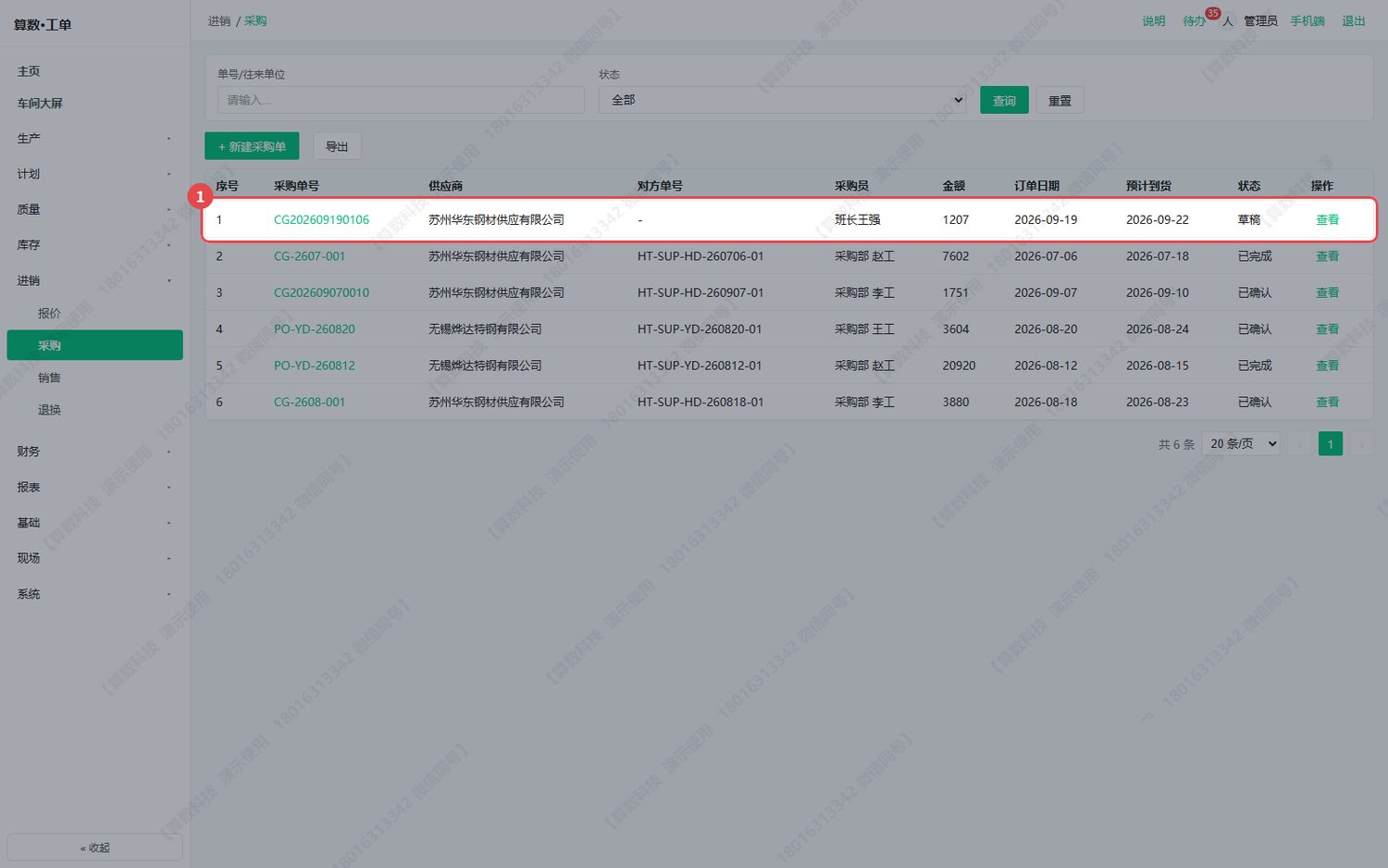Expand the 计划 sidebar menu
1388x868 pixels.
point(94,174)
